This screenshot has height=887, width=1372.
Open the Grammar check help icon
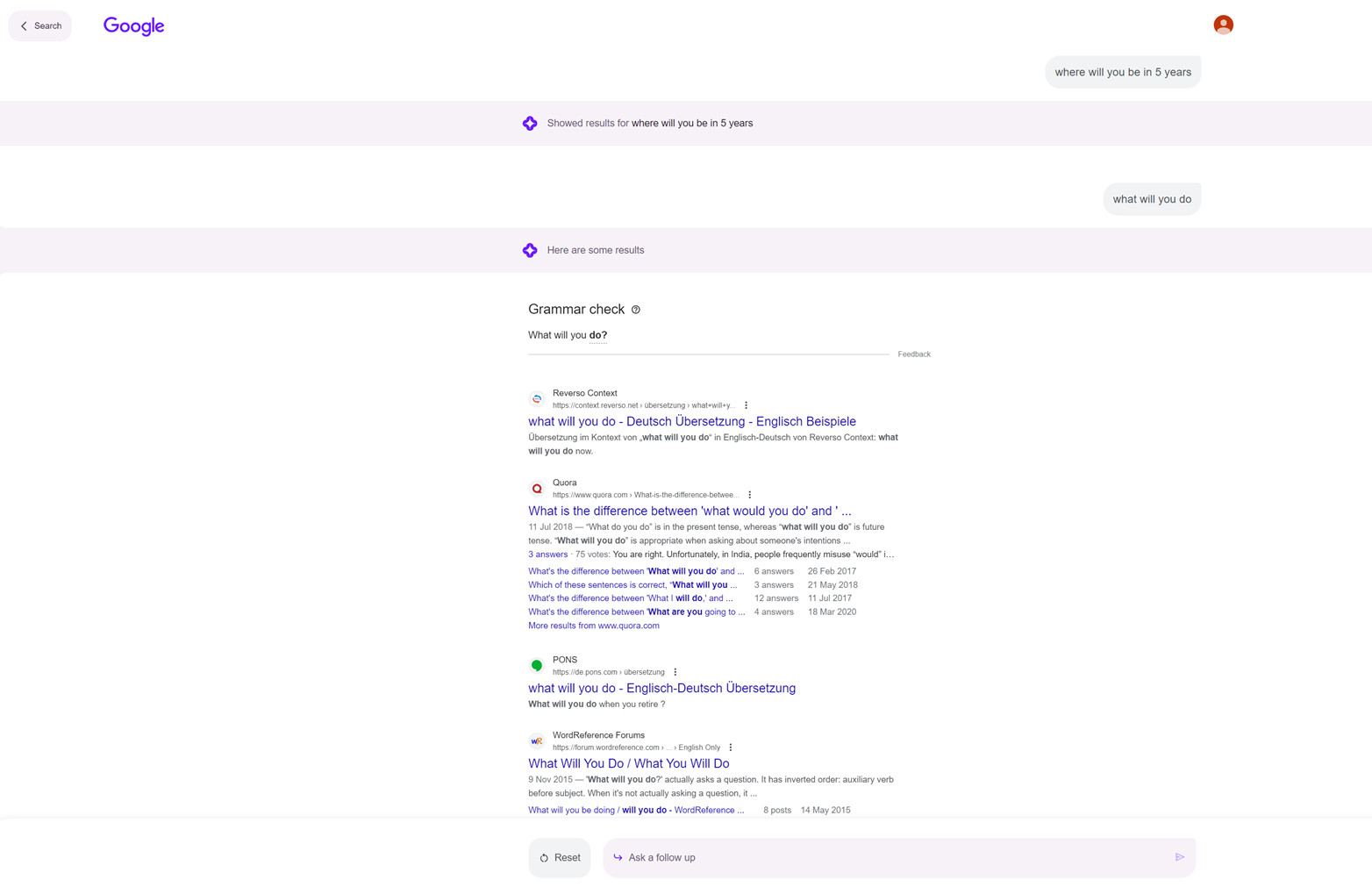point(636,309)
